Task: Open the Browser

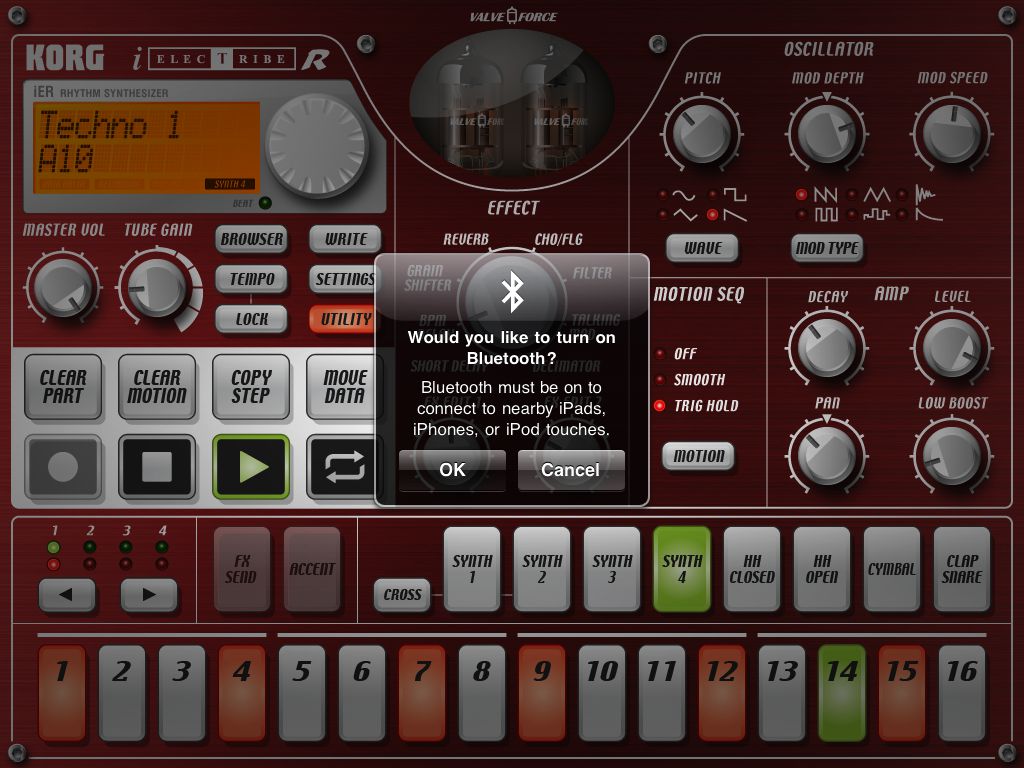Action: click(x=251, y=239)
